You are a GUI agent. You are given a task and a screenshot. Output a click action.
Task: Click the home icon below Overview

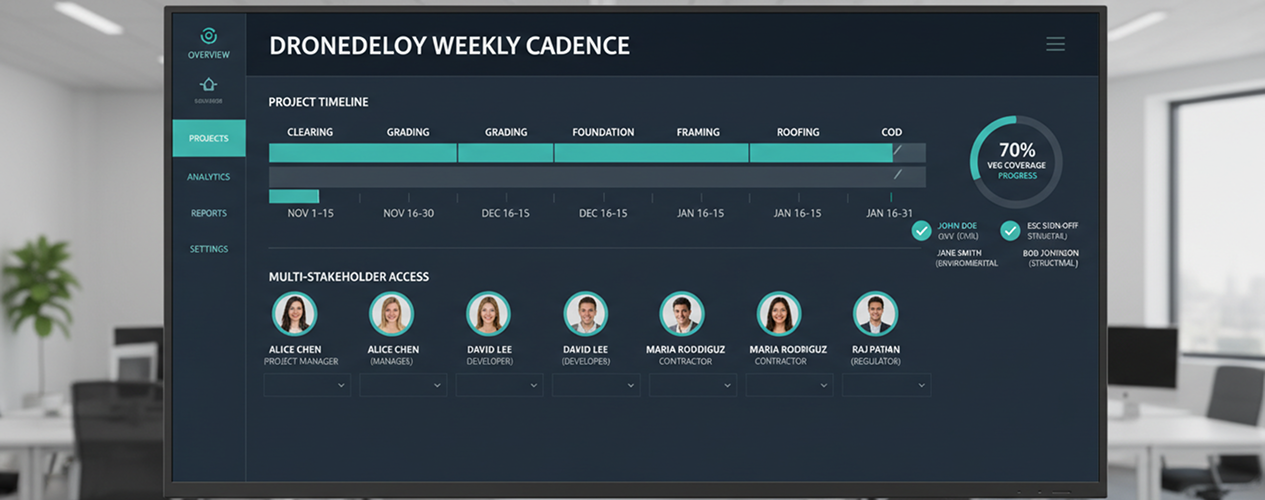209,84
